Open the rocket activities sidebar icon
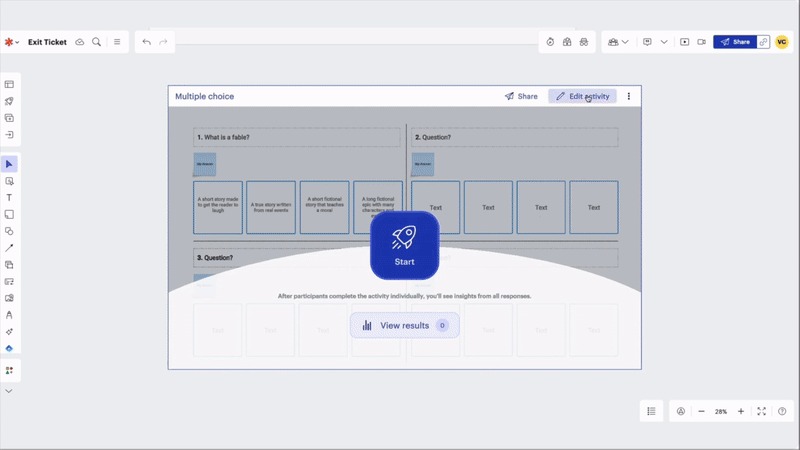The width and height of the screenshot is (800, 450). [x=9, y=101]
